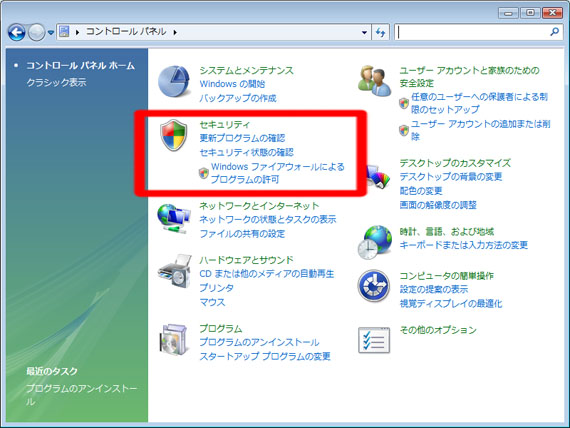Click inside the search input box
Viewport: 570px width, 428px height.
coord(471,32)
